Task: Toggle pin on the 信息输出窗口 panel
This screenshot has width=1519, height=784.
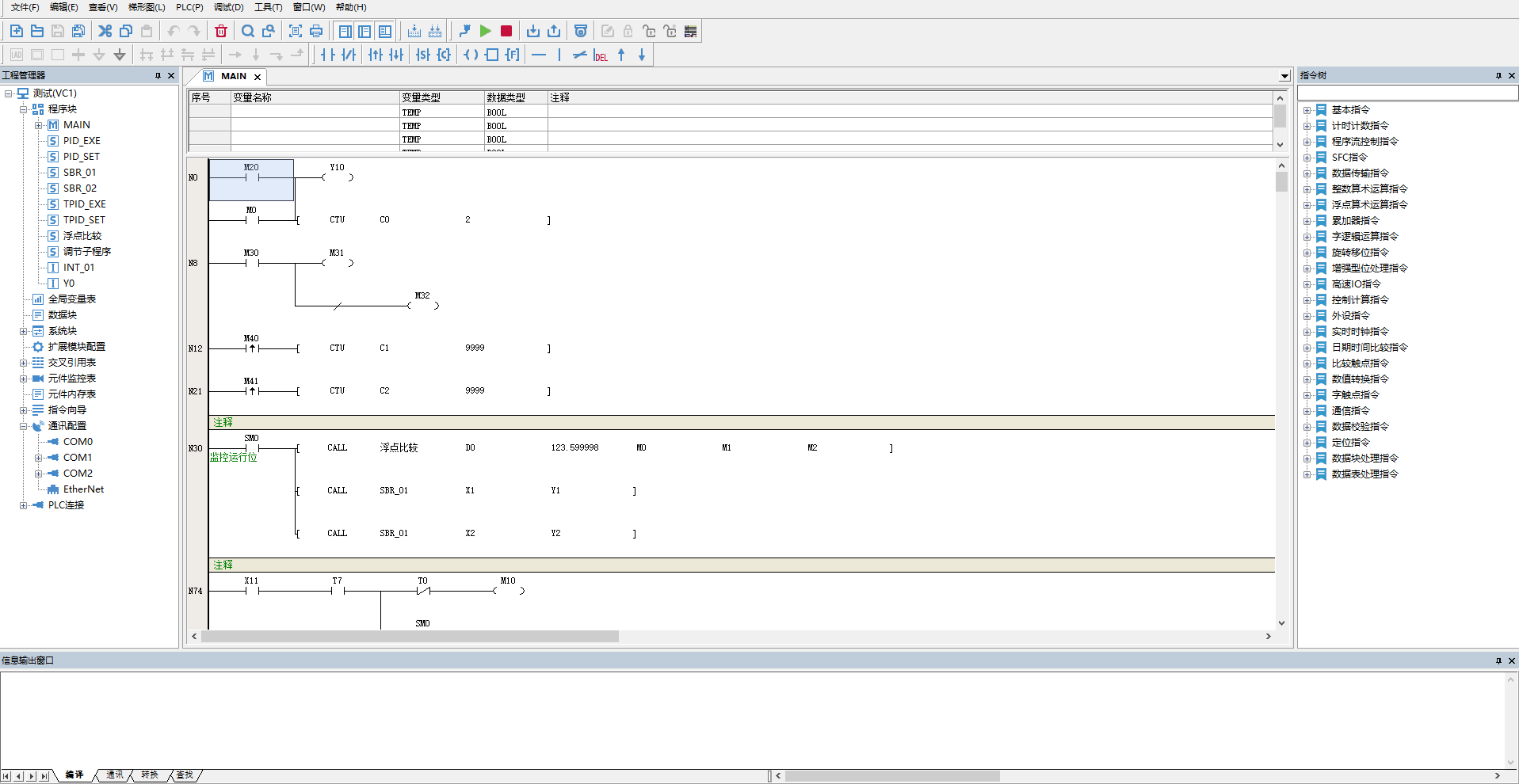Action: (1498, 660)
